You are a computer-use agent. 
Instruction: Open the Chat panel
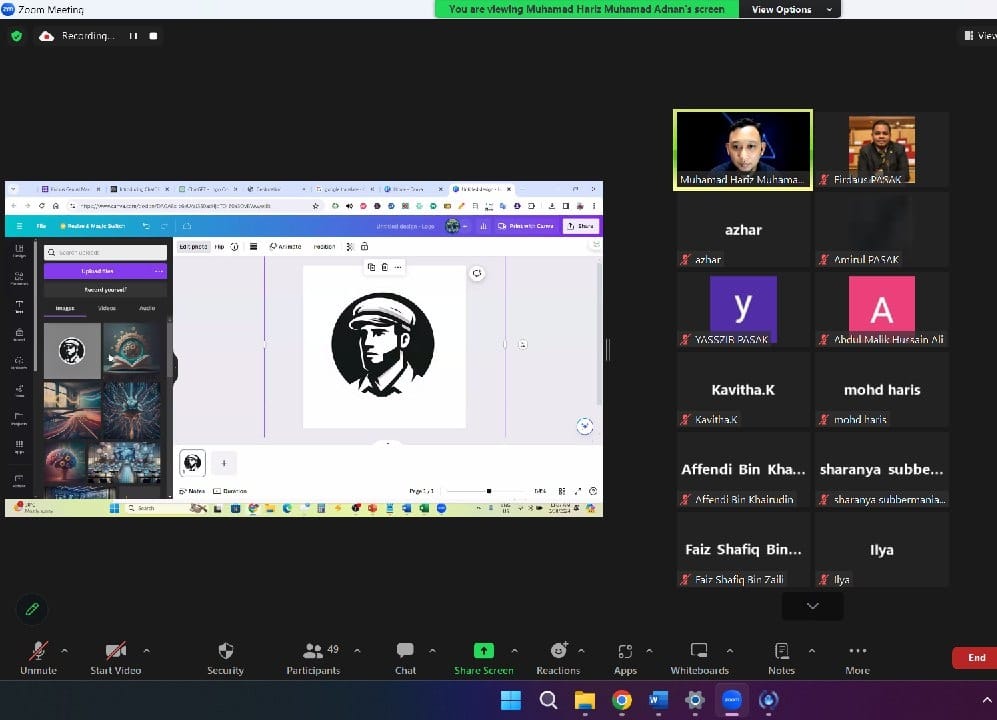pos(405,651)
